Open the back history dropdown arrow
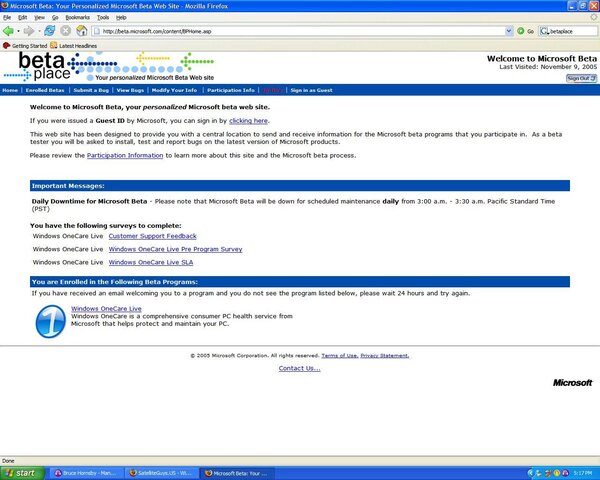Viewport: 600px width, 480px height. coord(18,31)
